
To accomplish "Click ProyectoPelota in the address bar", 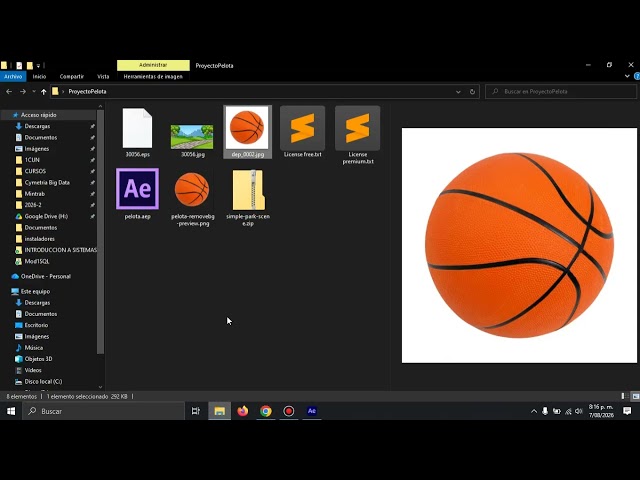I will click(x=87, y=91).
